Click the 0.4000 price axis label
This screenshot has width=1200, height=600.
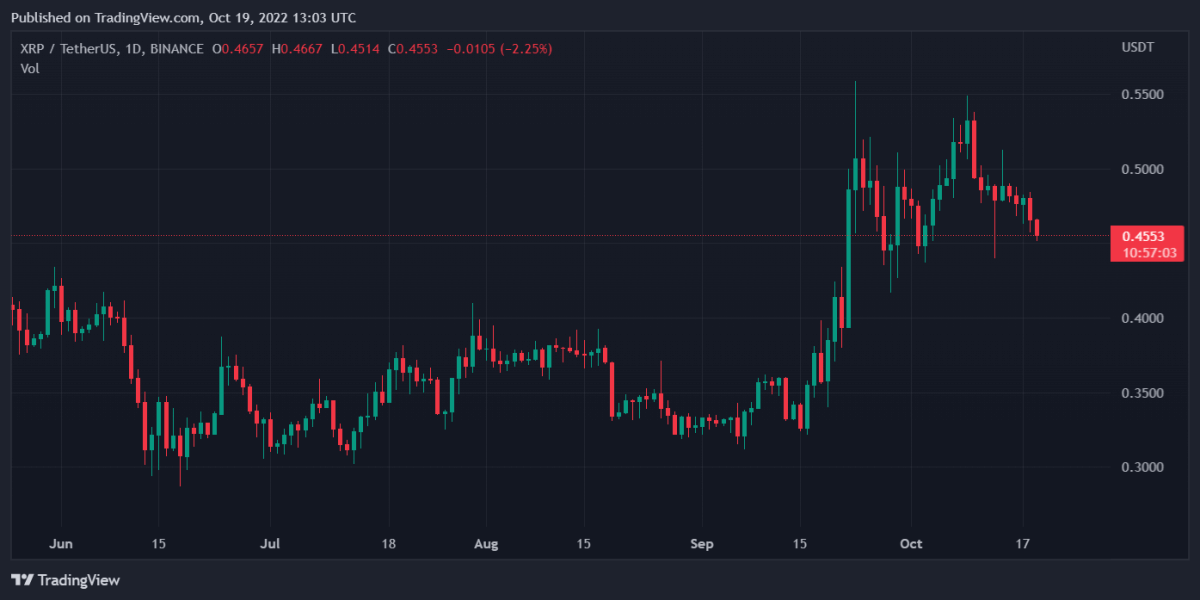pyautogui.click(x=1141, y=318)
